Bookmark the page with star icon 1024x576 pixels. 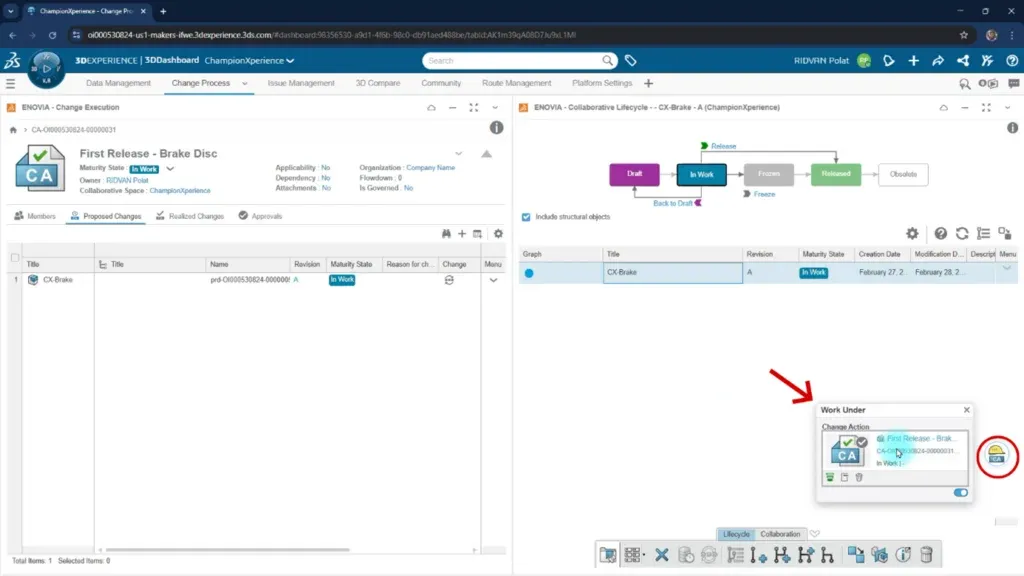click(964, 35)
